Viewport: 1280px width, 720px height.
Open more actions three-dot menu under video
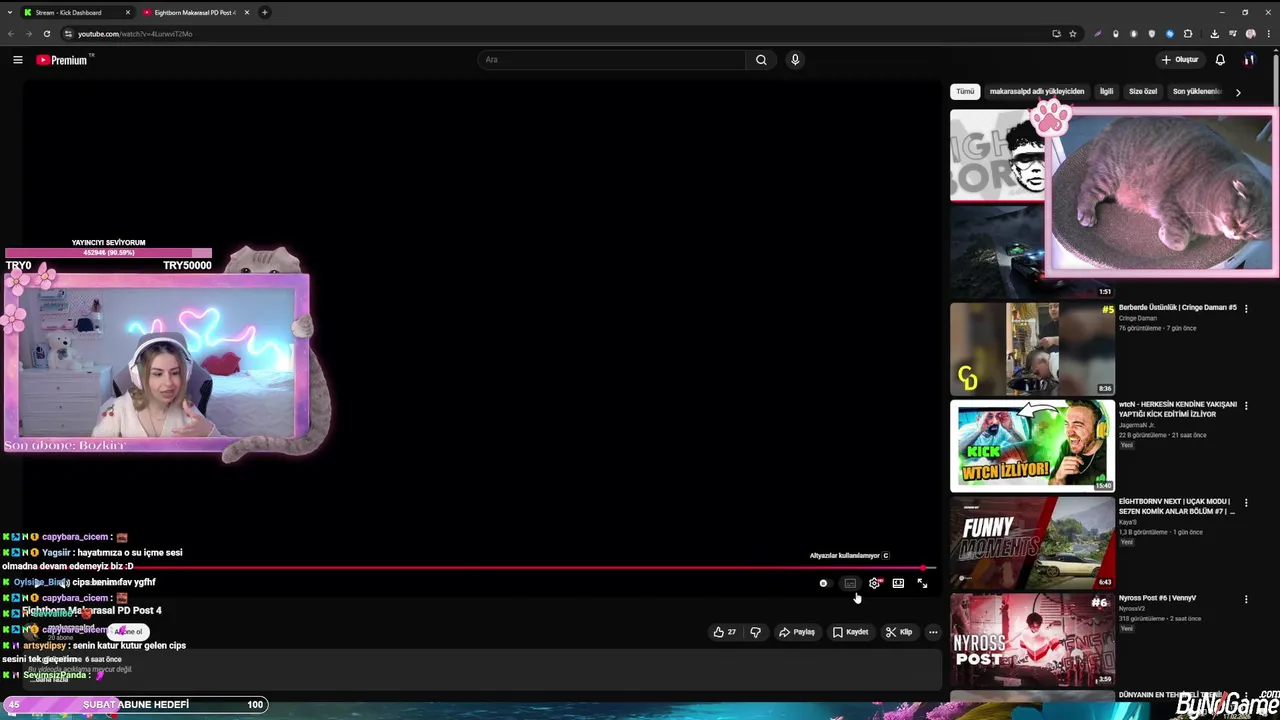pyautogui.click(x=933, y=632)
